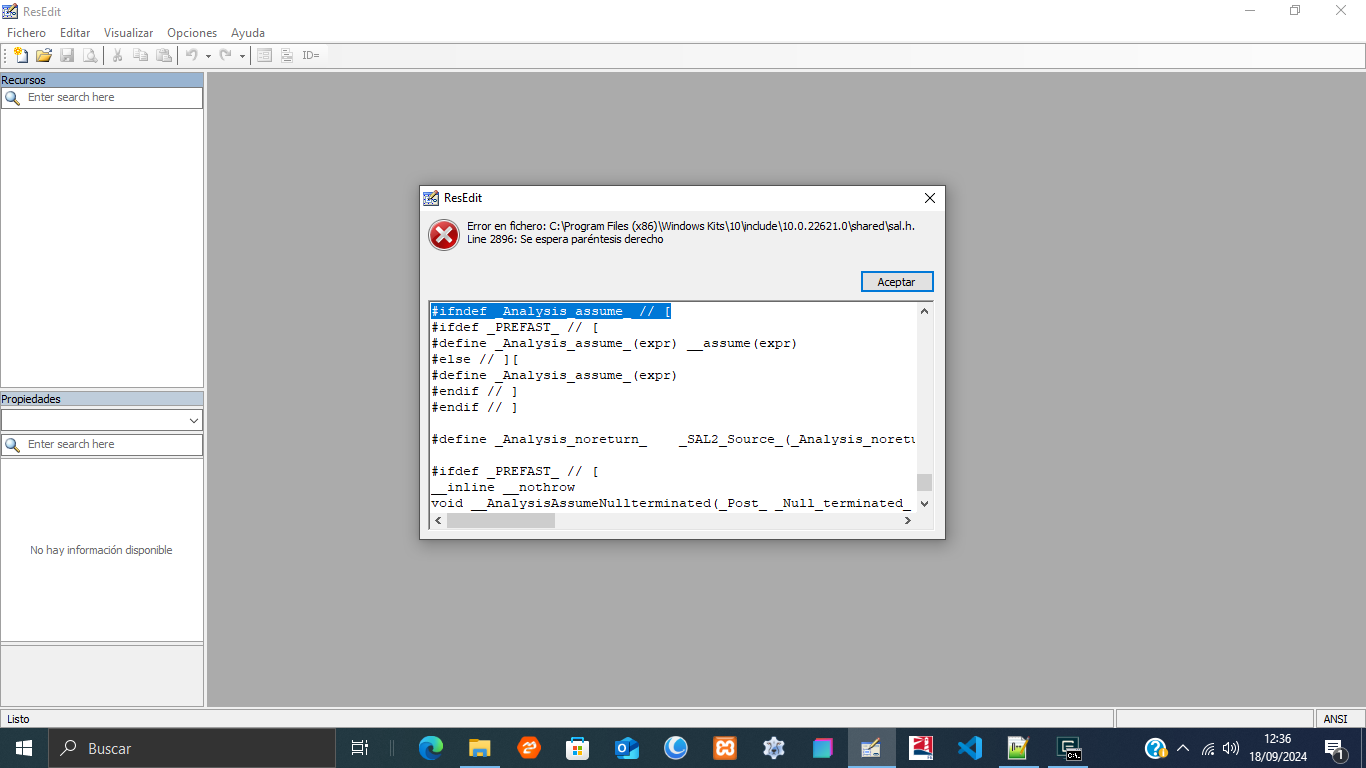Image resolution: width=1366 pixels, height=768 pixels.
Task: Click the dialog layout toolbar icon
Action: (264, 56)
